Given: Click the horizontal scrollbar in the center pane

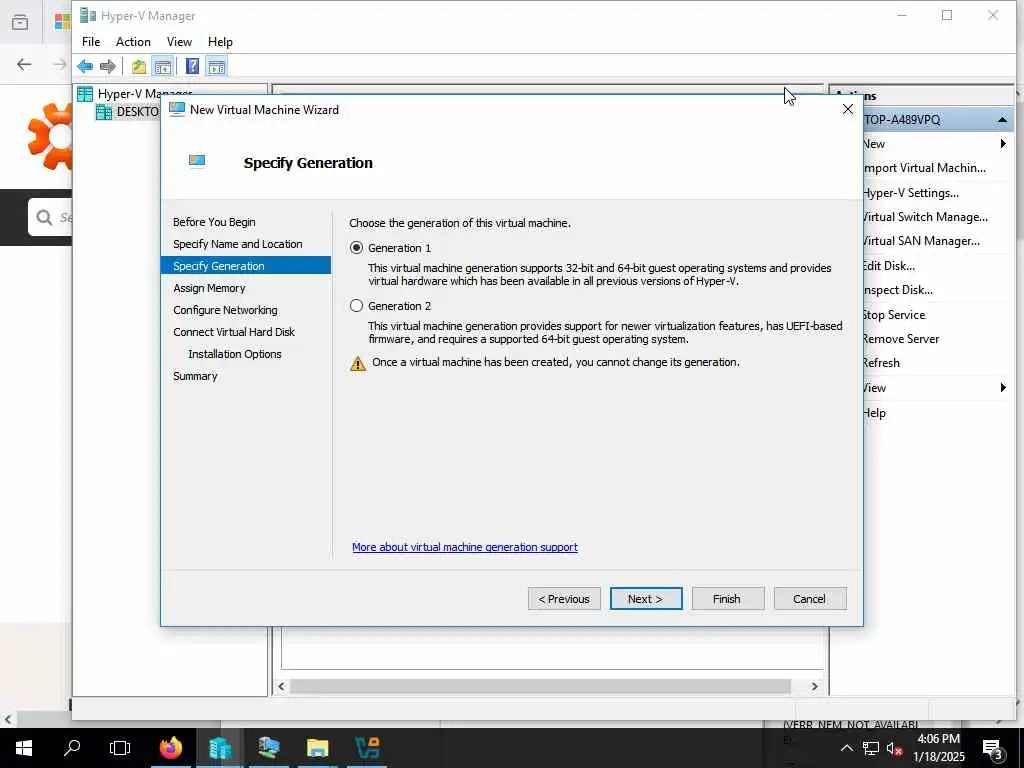Looking at the screenshot, I should (539, 686).
